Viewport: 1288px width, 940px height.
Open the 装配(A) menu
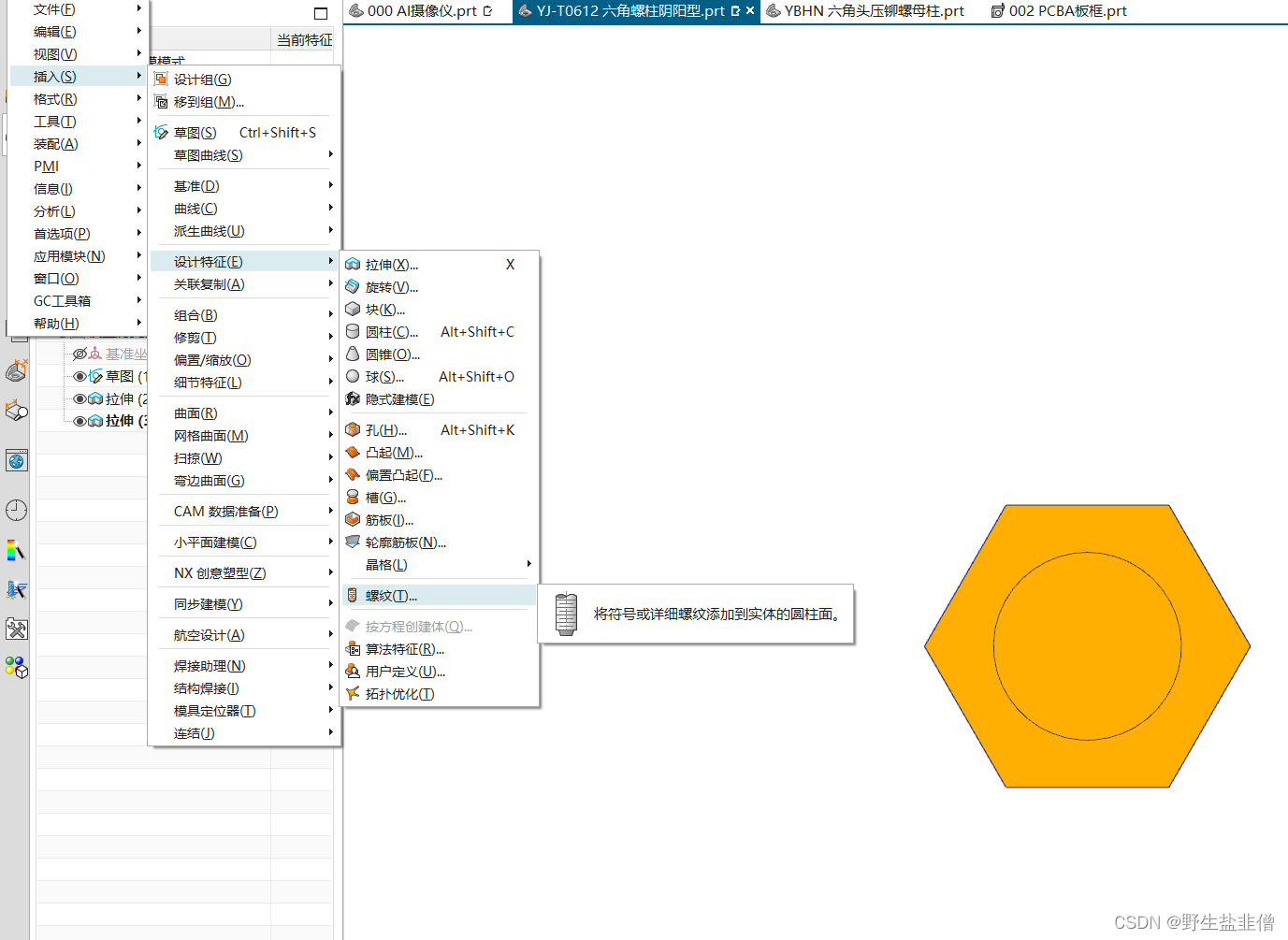click(77, 144)
